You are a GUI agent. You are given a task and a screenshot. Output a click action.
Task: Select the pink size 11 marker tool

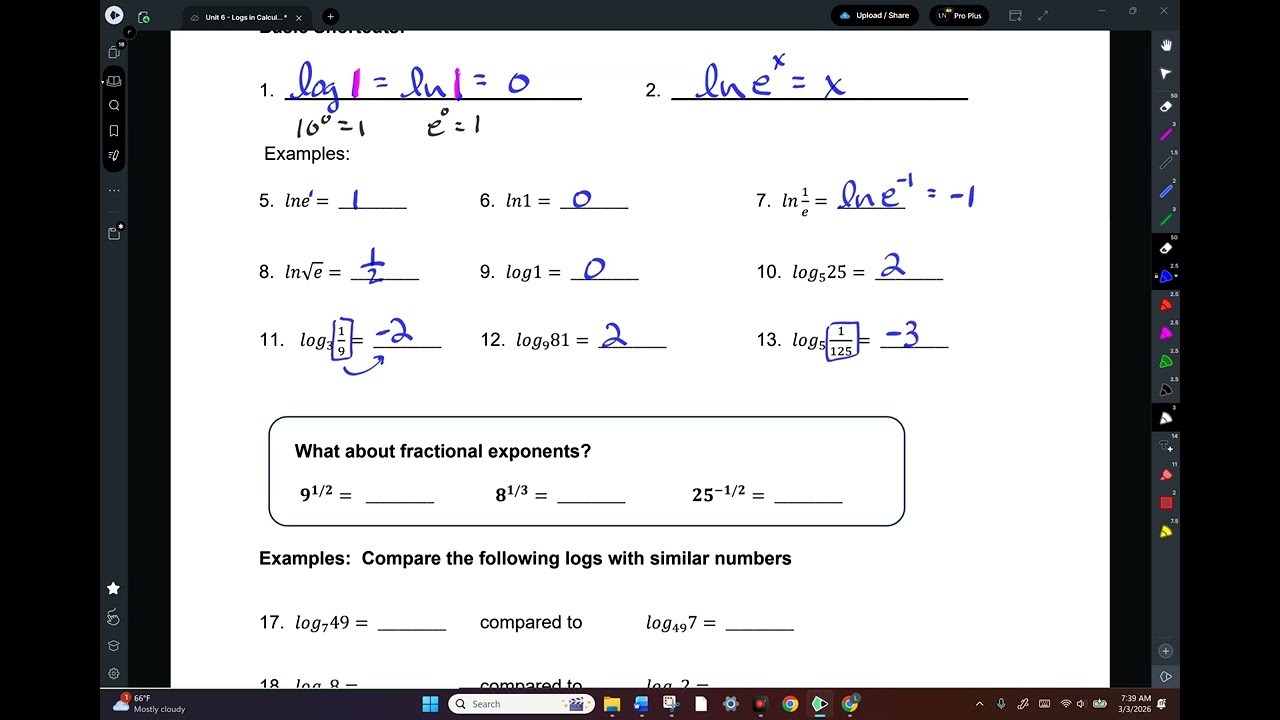click(x=1166, y=475)
